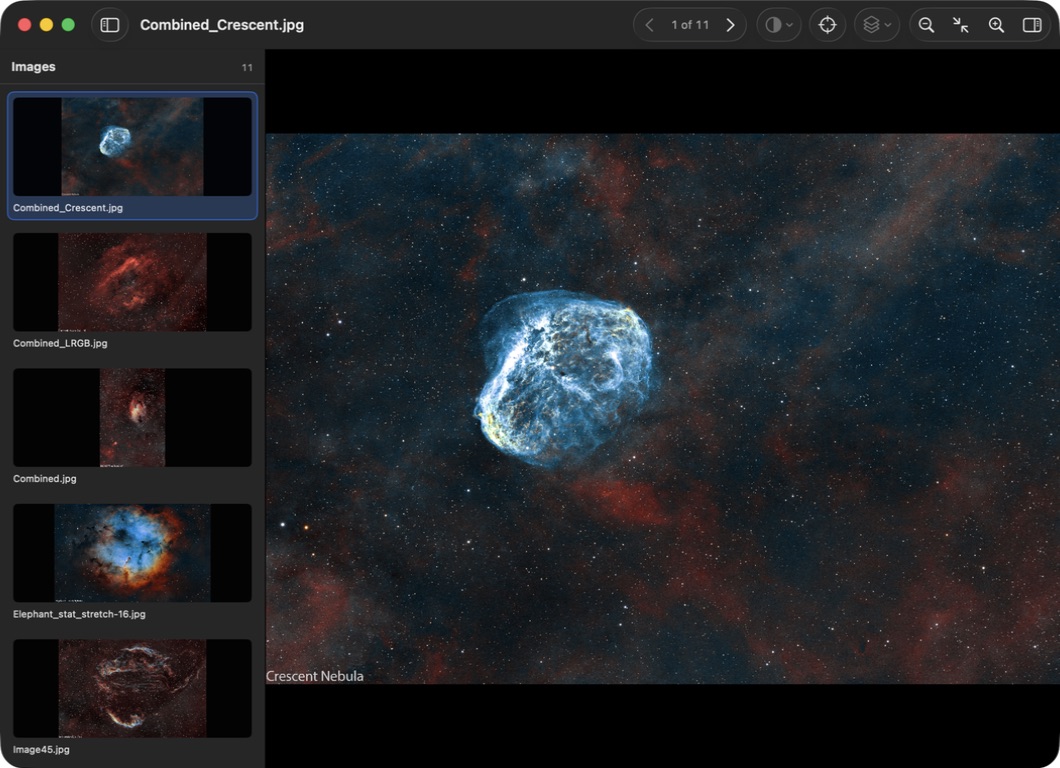Open the half-circle appearance dropdown
The image size is (1060, 768).
click(x=779, y=25)
